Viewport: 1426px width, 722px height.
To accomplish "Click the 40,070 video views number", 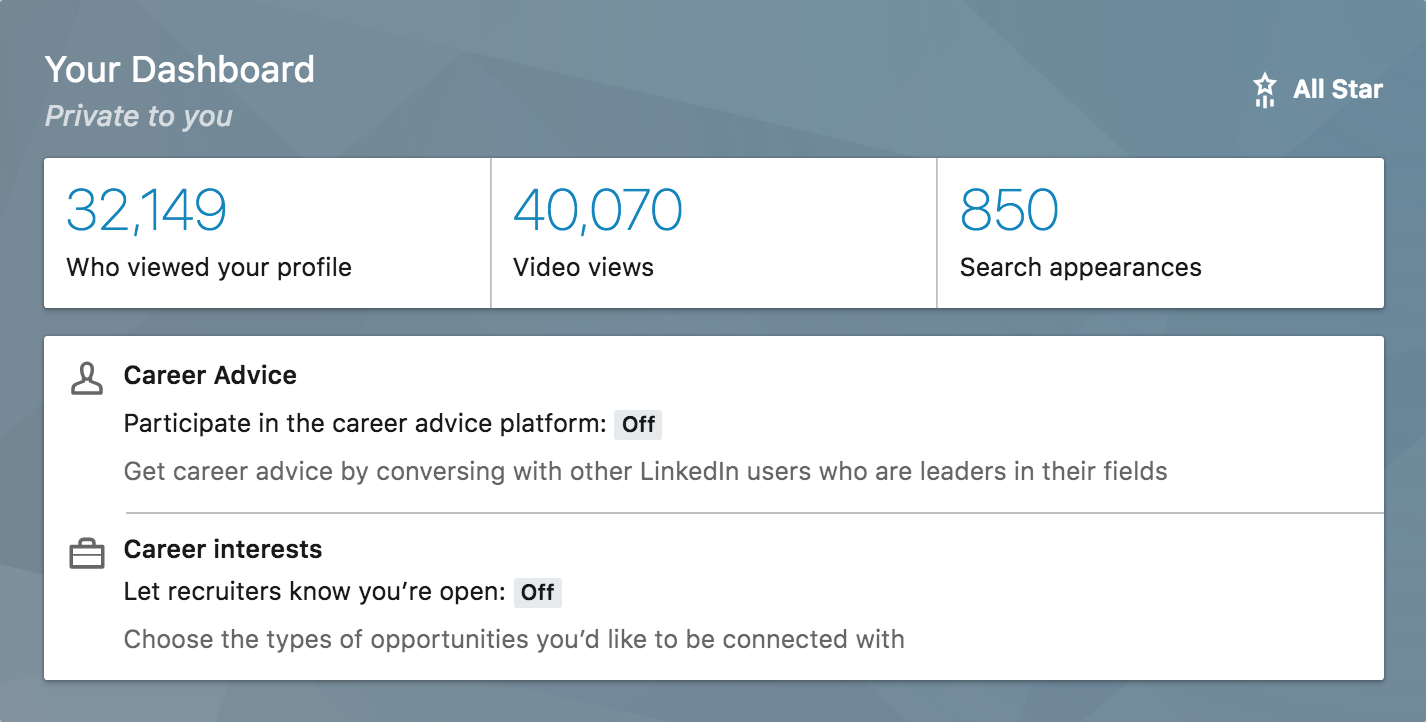I will 598,209.
